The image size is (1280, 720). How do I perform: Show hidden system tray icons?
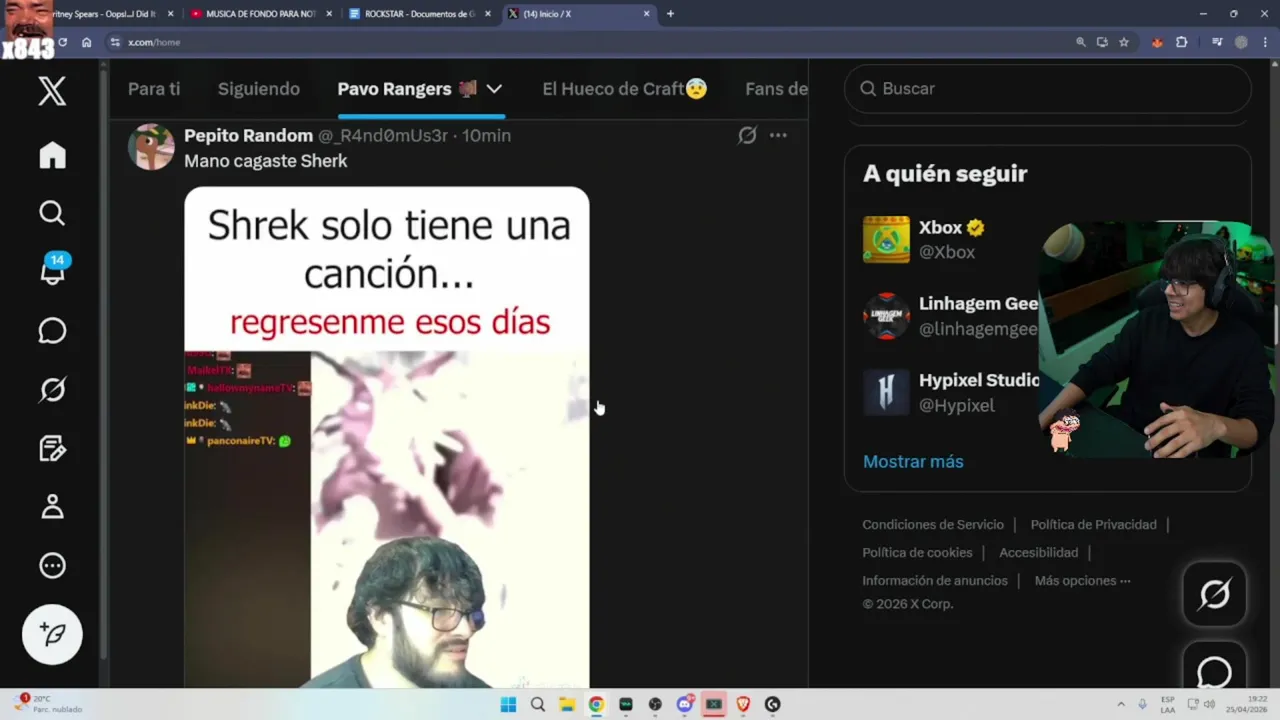1120,704
